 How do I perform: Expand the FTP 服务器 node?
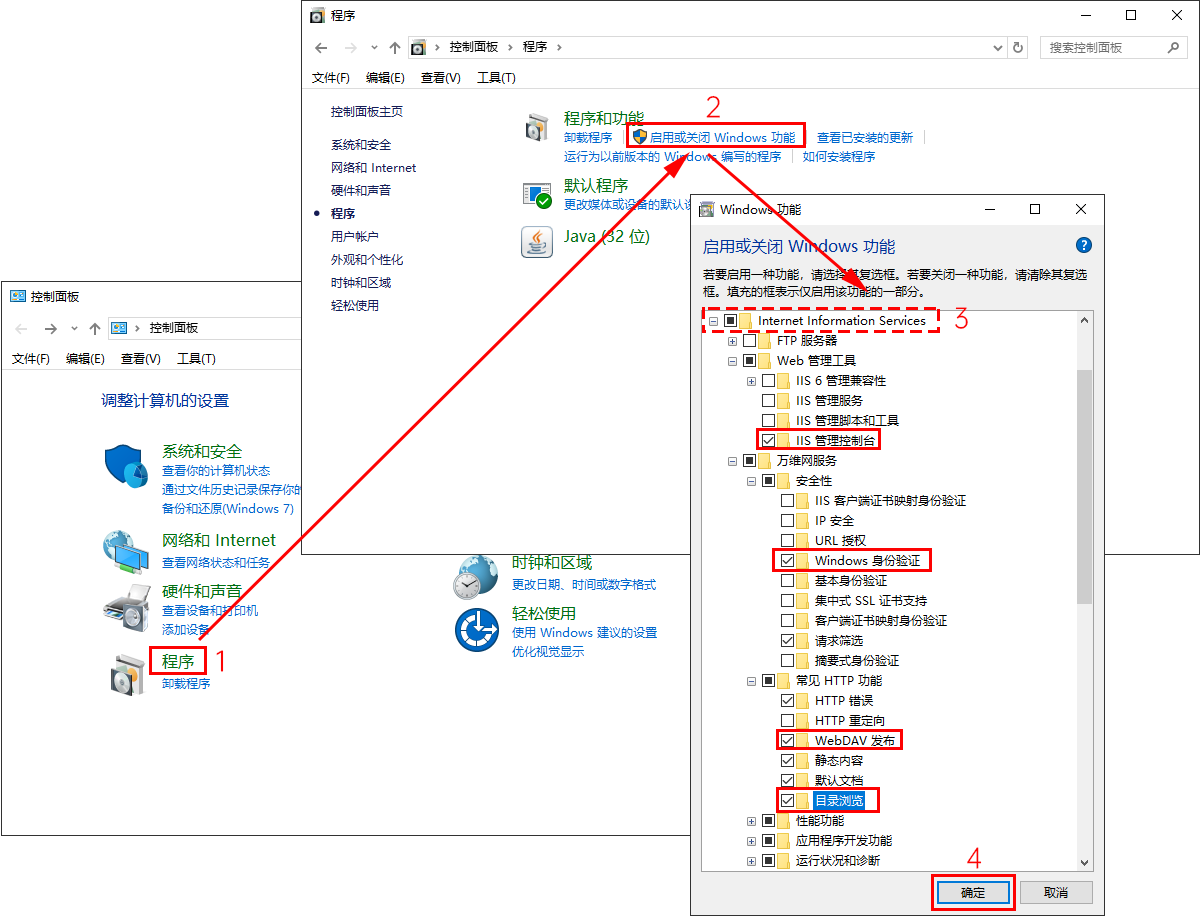(x=733, y=341)
